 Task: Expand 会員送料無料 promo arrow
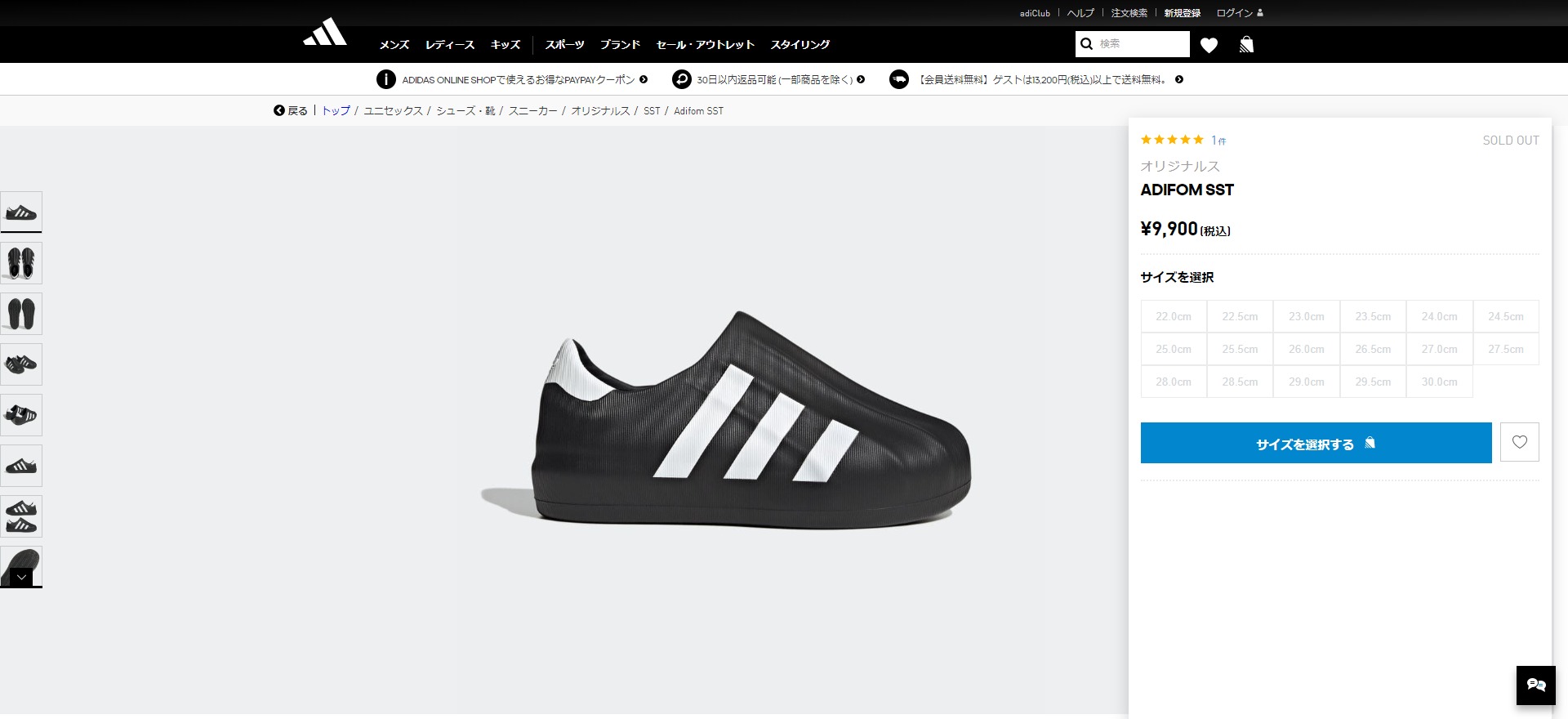1179,79
